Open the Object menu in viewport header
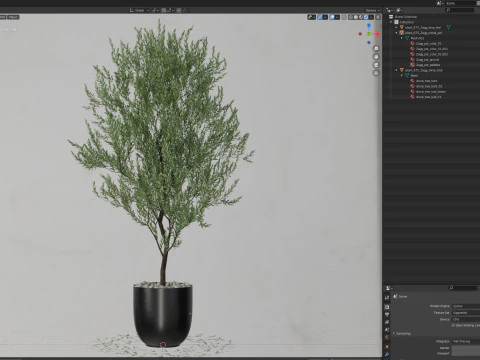The image size is (480, 360). (x=13, y=17)
